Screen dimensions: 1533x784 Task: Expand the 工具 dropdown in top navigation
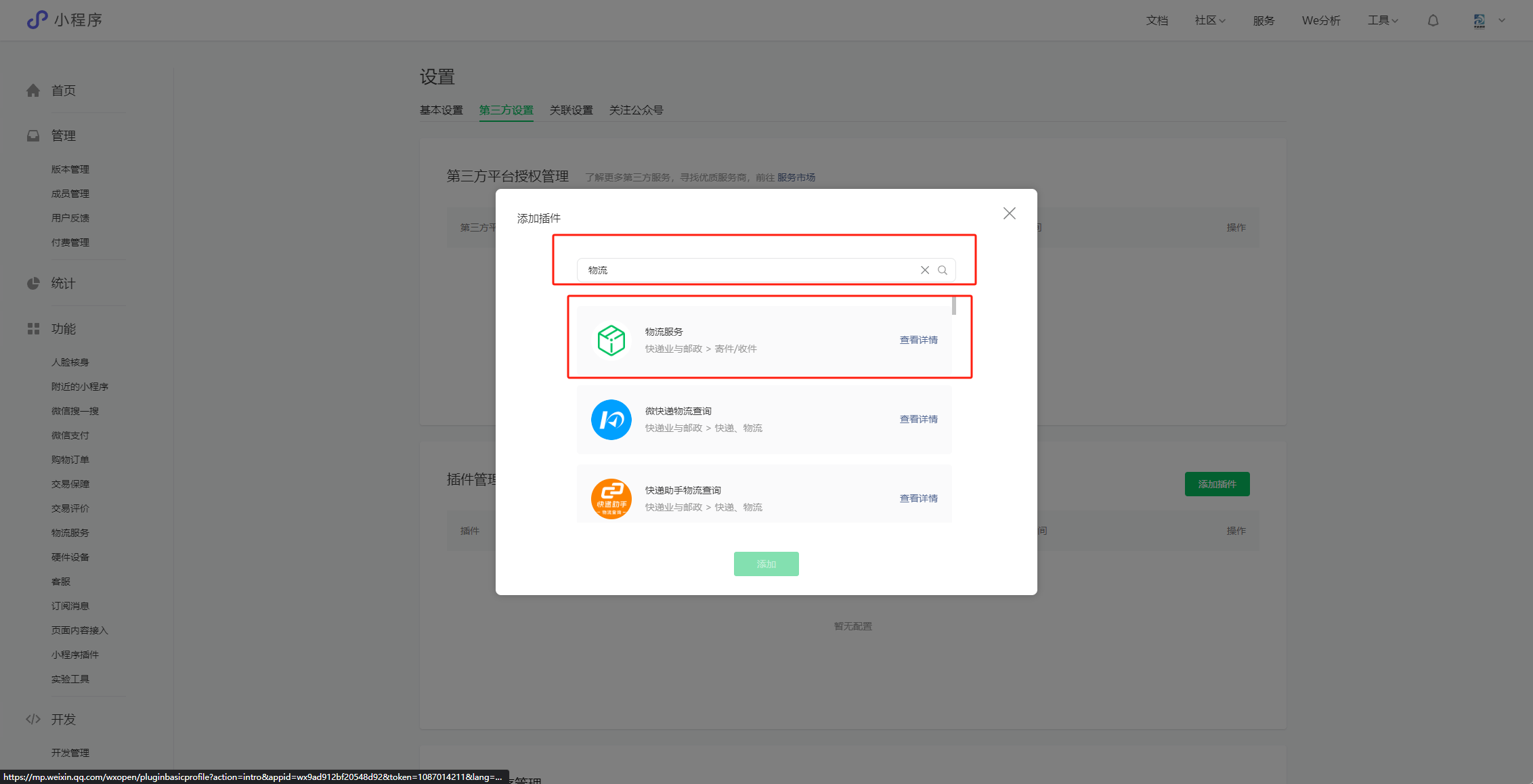(1383, 21)
